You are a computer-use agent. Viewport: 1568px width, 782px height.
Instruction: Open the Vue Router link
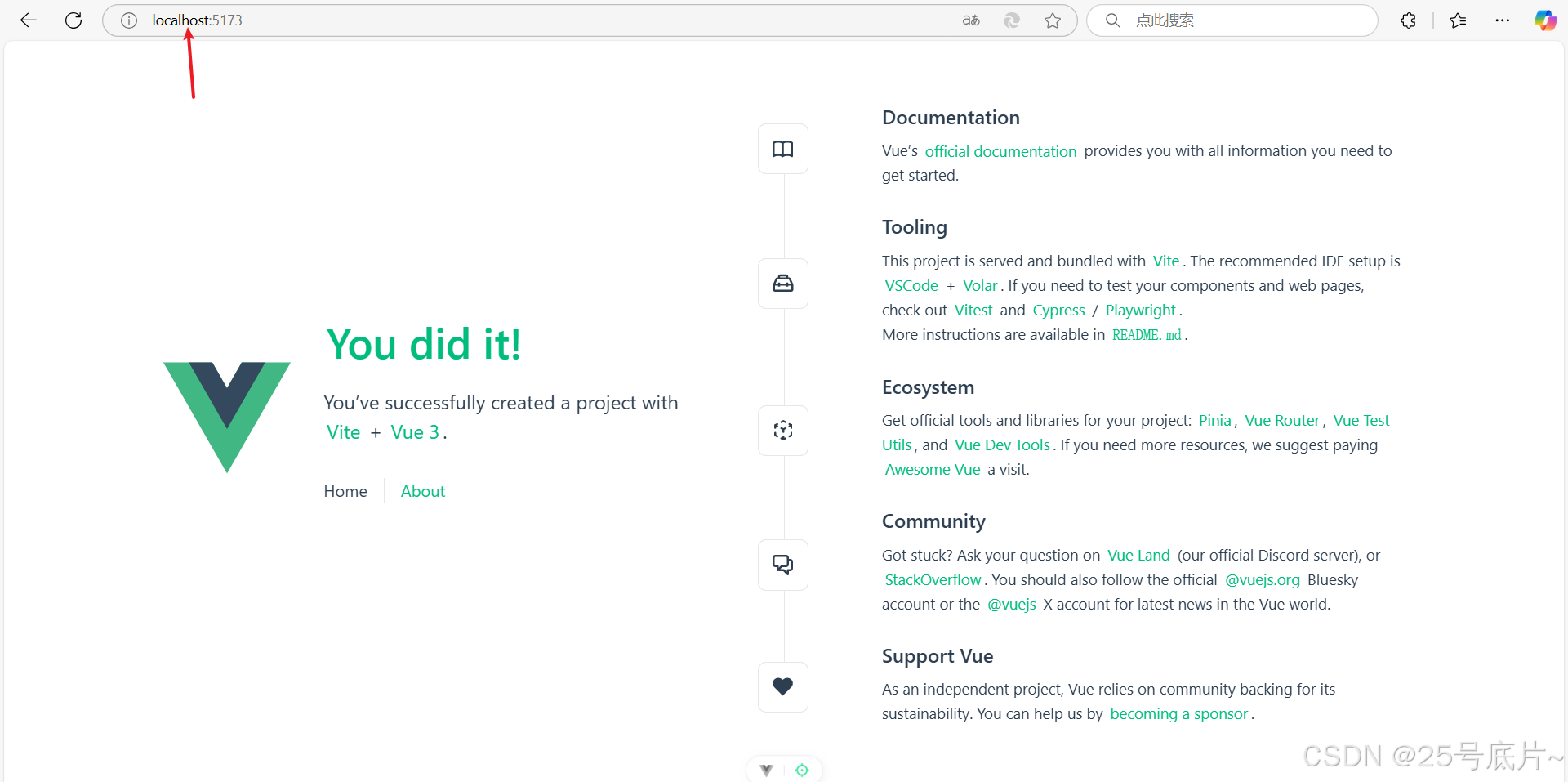pos(1282,421)
